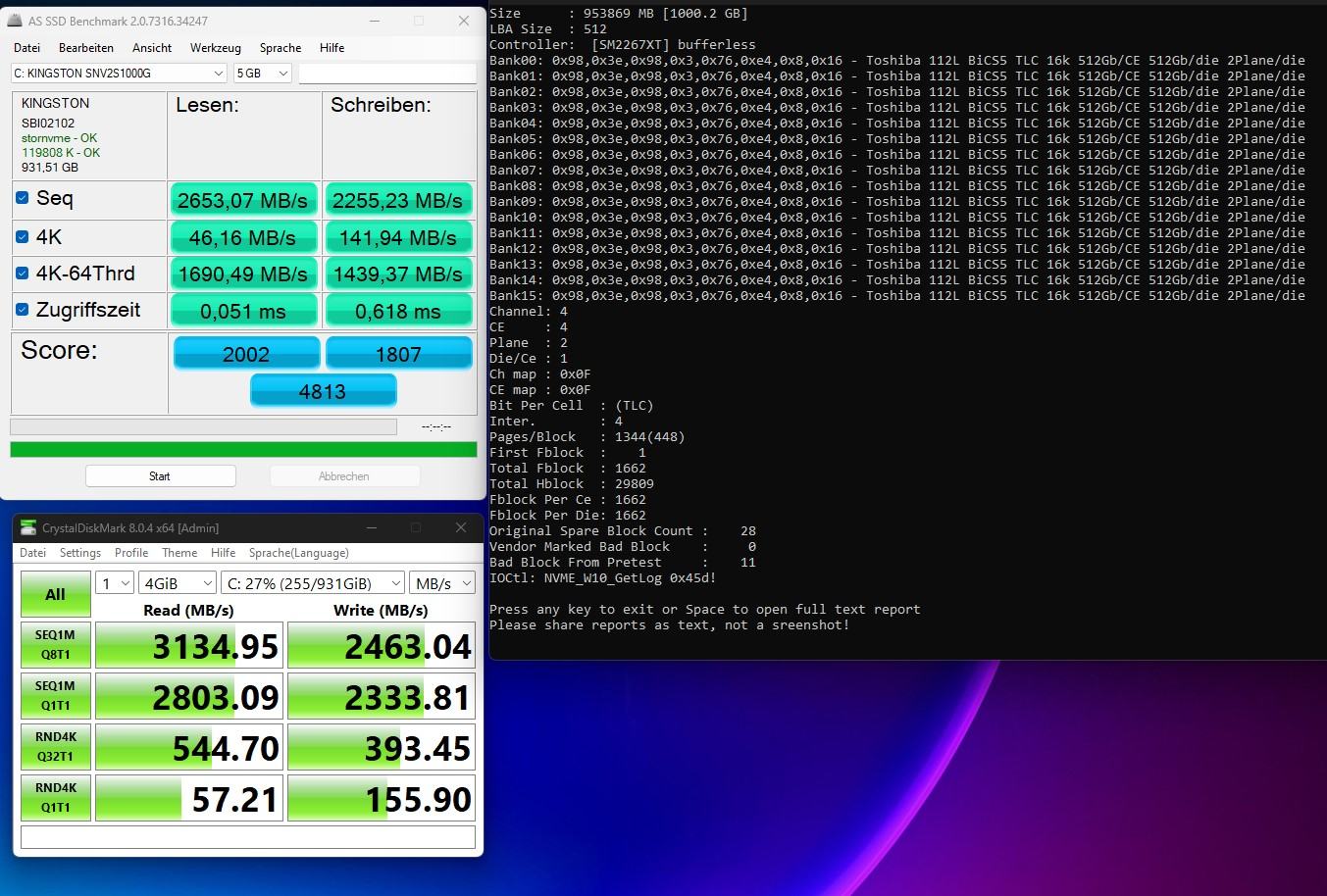Click the write score 1807
The width and height of the screenshot is (1327, 896).
(x=398, y=354)
